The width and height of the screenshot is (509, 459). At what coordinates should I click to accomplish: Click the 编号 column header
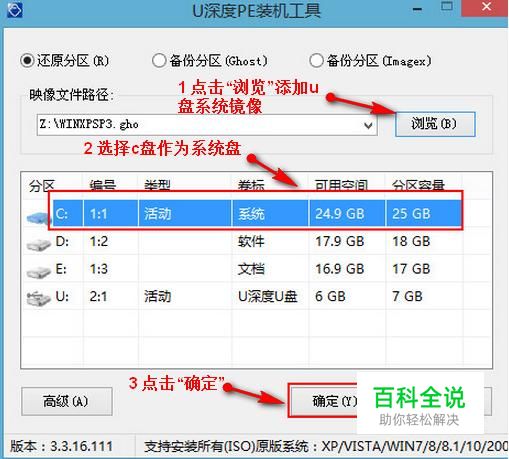[x=102, y=185]
